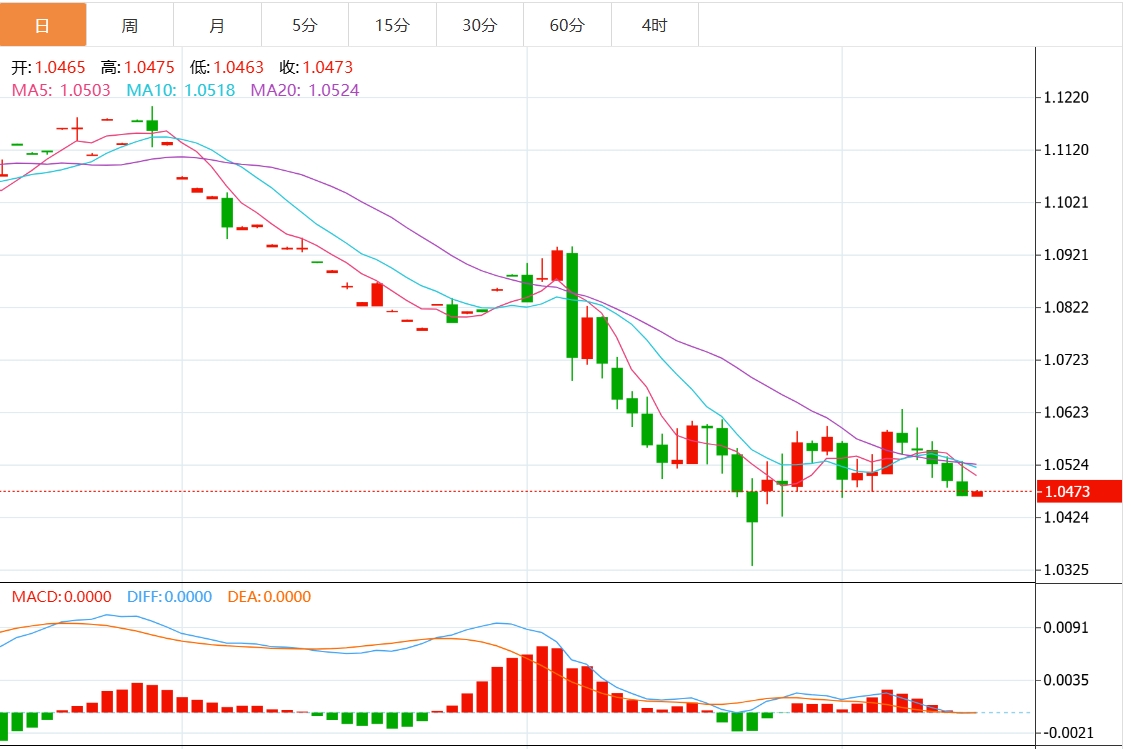
Task: Click the 1.1021 price axis label
Action: 1066,203
